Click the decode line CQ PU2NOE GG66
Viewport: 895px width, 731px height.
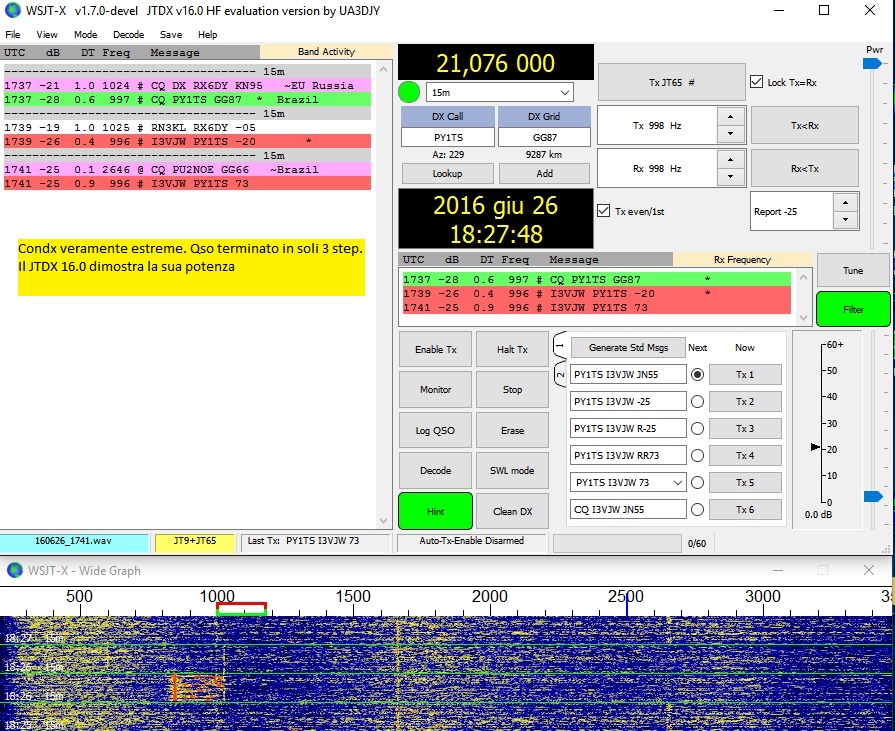click(187, 169)
